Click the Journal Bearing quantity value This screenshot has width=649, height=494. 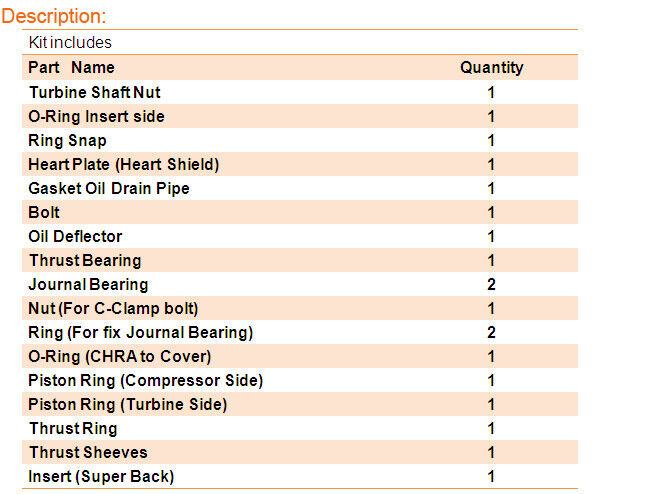point(491,284)
